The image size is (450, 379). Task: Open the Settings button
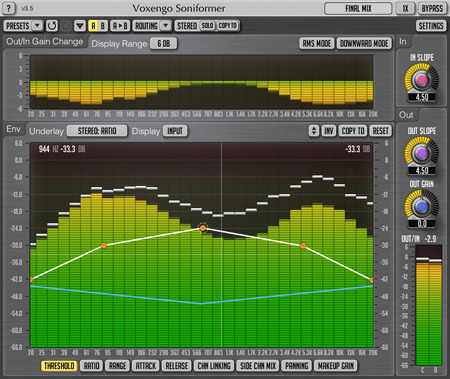coord(431,26)
